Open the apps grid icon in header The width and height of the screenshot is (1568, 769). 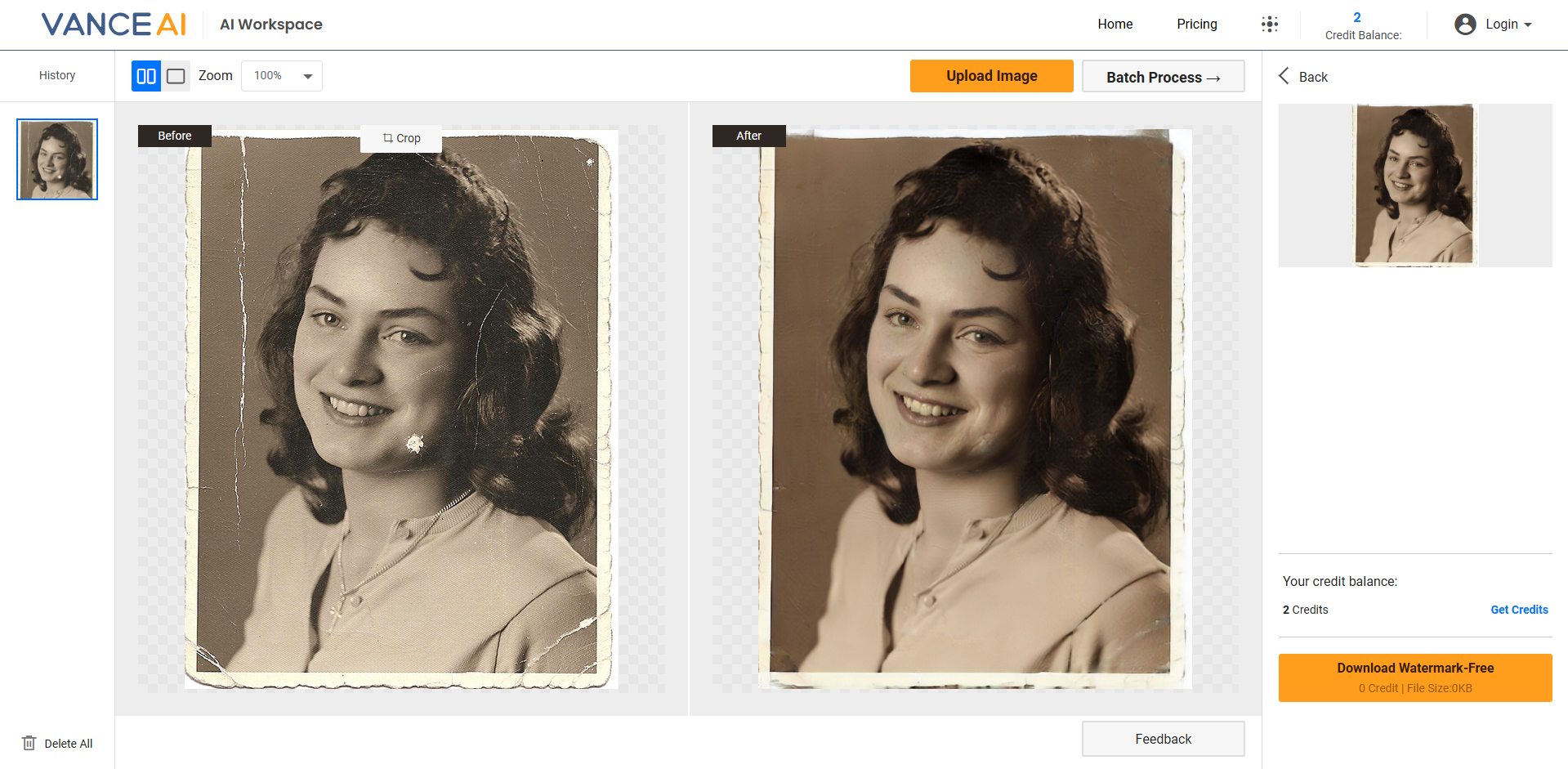(1269, 25)
